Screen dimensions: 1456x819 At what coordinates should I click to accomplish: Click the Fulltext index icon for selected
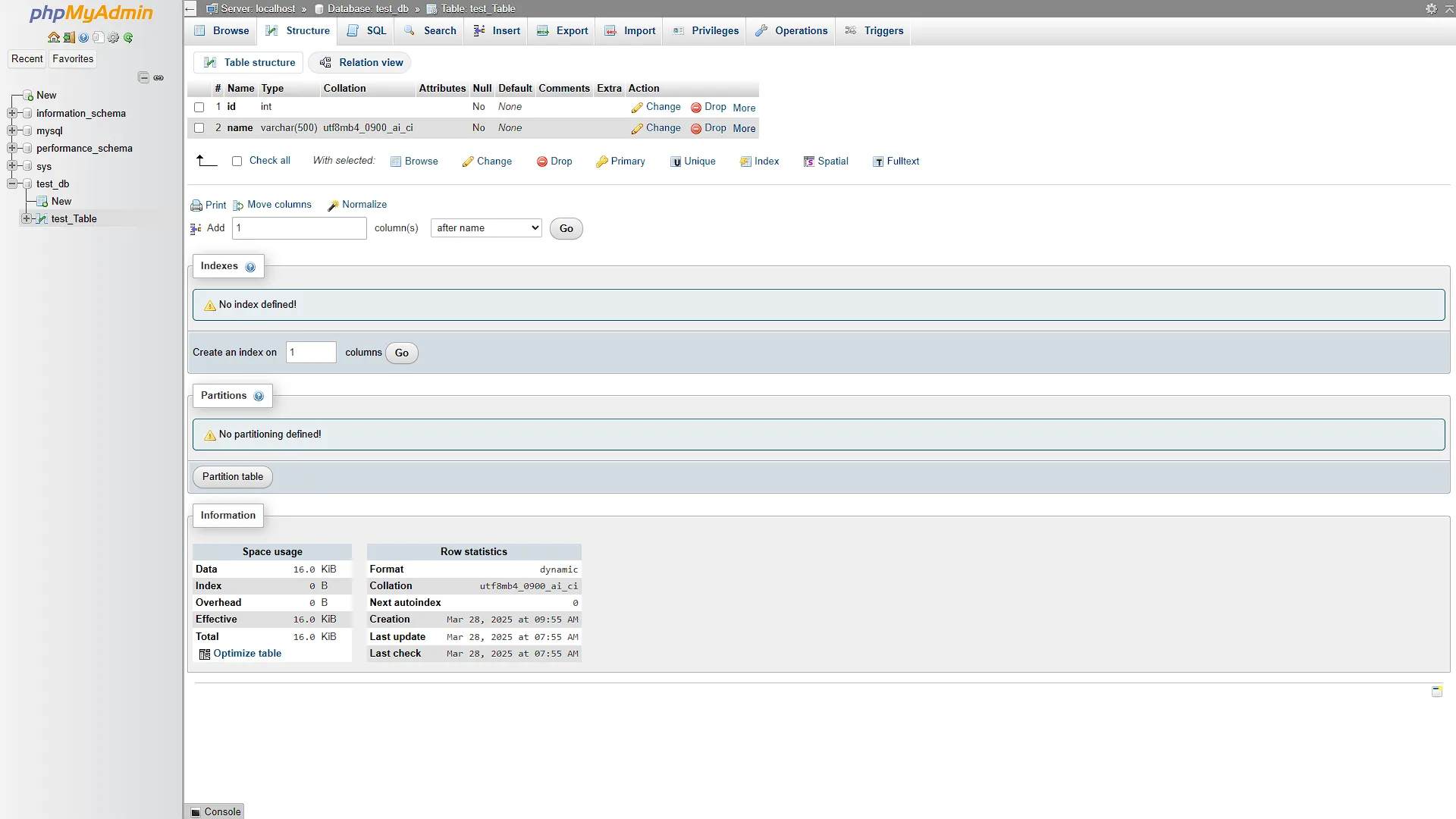[x=878, y=162]
